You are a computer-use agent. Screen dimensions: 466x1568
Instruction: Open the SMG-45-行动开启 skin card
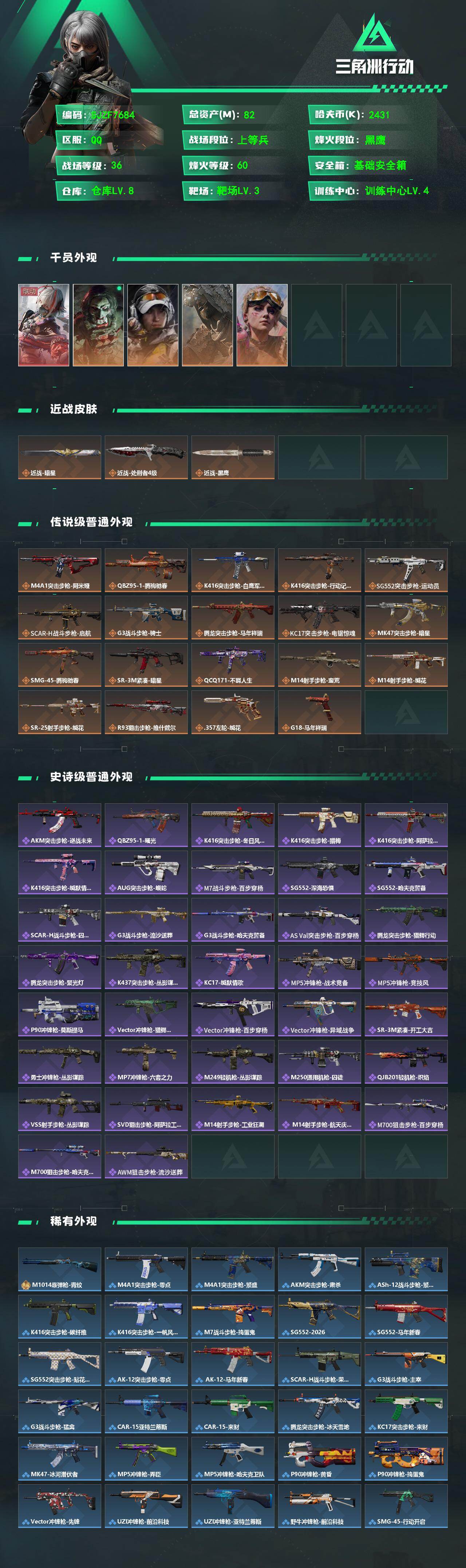click(406, 1506)
